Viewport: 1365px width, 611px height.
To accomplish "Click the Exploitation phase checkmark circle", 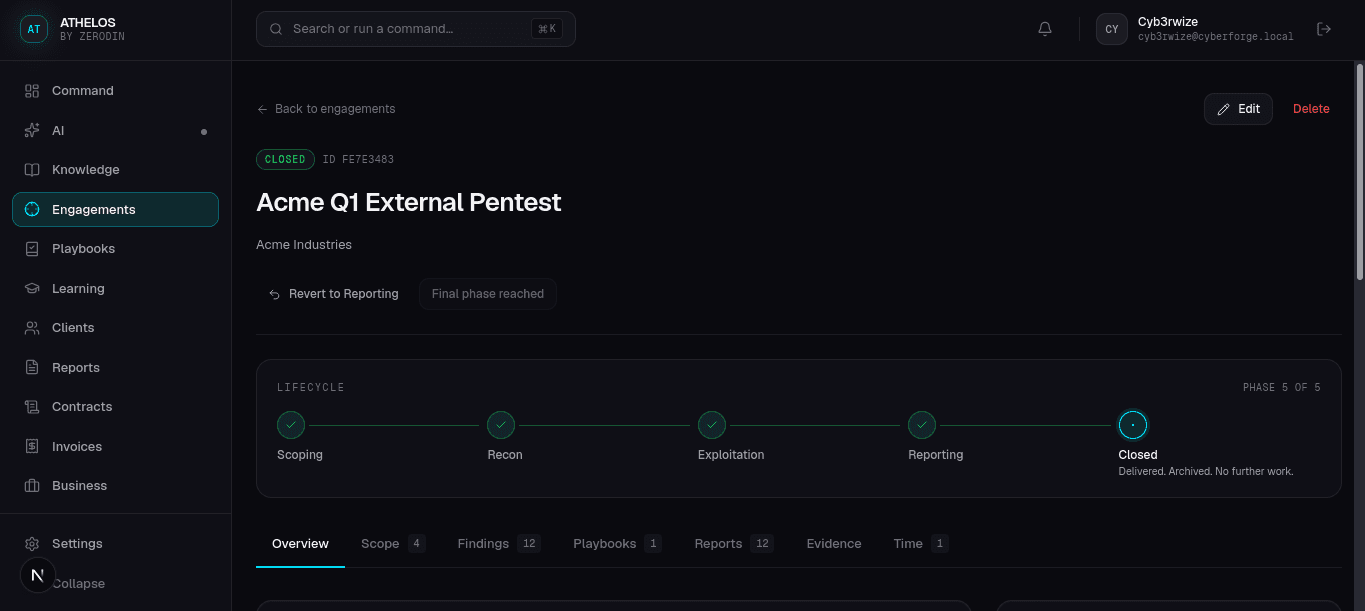I will point(712,425).
